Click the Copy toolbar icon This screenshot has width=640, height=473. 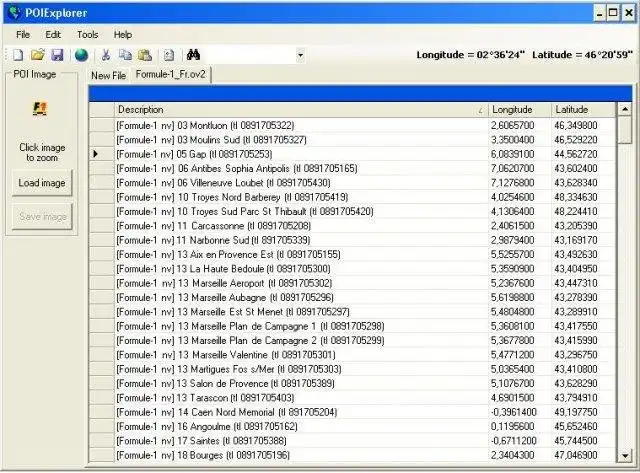tap(125, 55)
